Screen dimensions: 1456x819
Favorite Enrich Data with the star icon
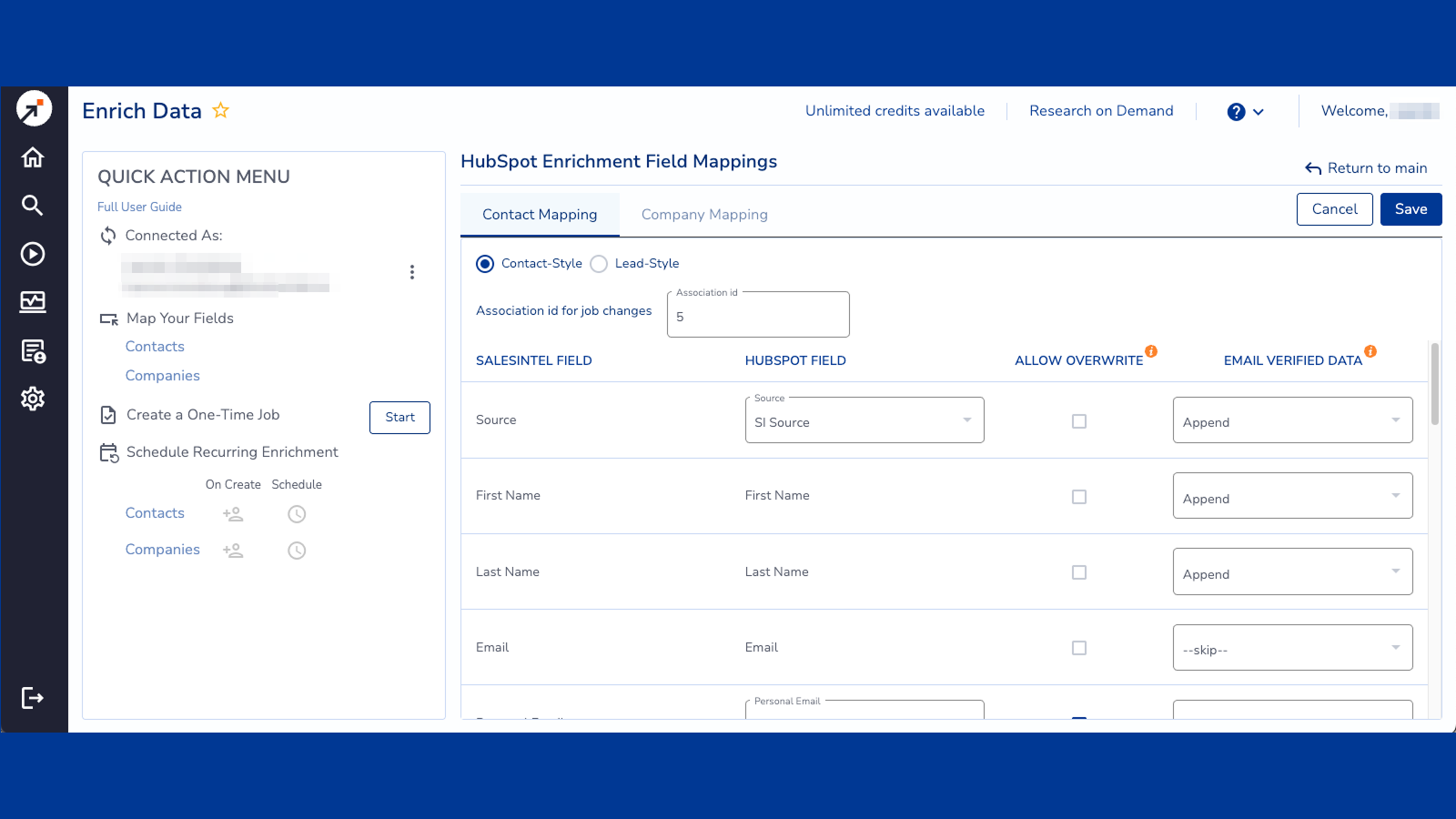pyautogui.click(x=220, y=111)
